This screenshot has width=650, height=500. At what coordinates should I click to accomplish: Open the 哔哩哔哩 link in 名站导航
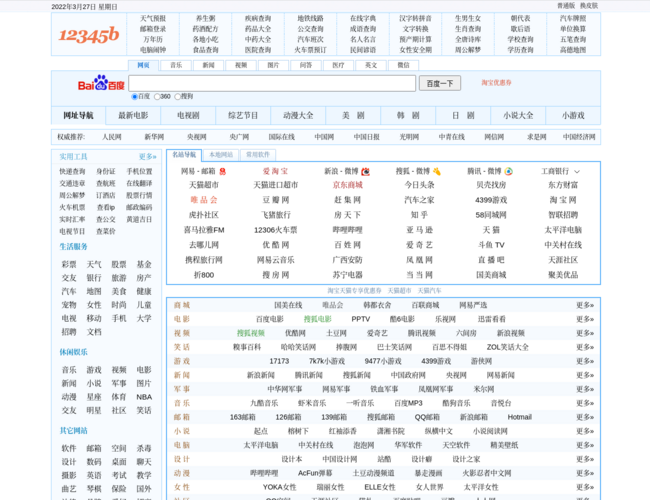click(347, 230)
